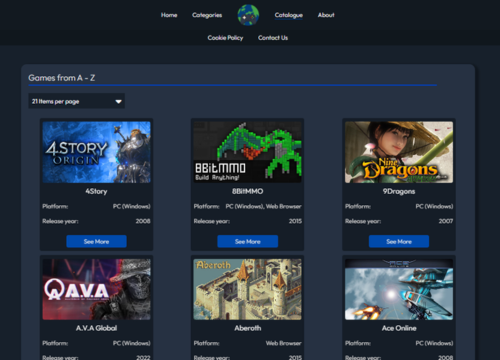Open the About page
Image resolution: width=500 pixels, height=360 pixels.
tap(326, 15)
